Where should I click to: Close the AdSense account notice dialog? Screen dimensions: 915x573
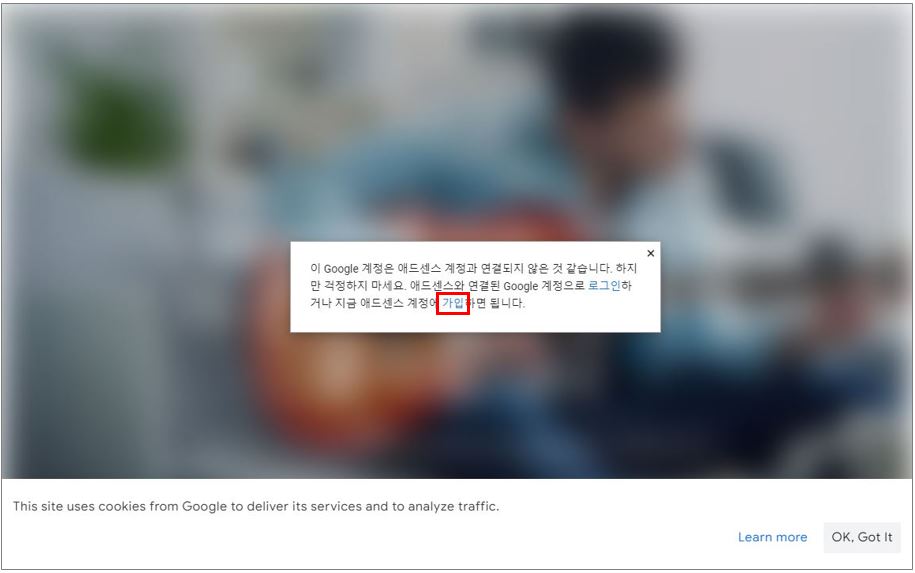(651, 253)
